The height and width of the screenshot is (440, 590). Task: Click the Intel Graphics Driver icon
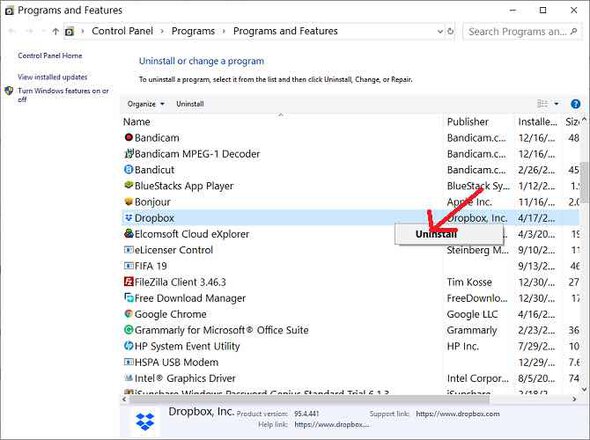point(129,378)
